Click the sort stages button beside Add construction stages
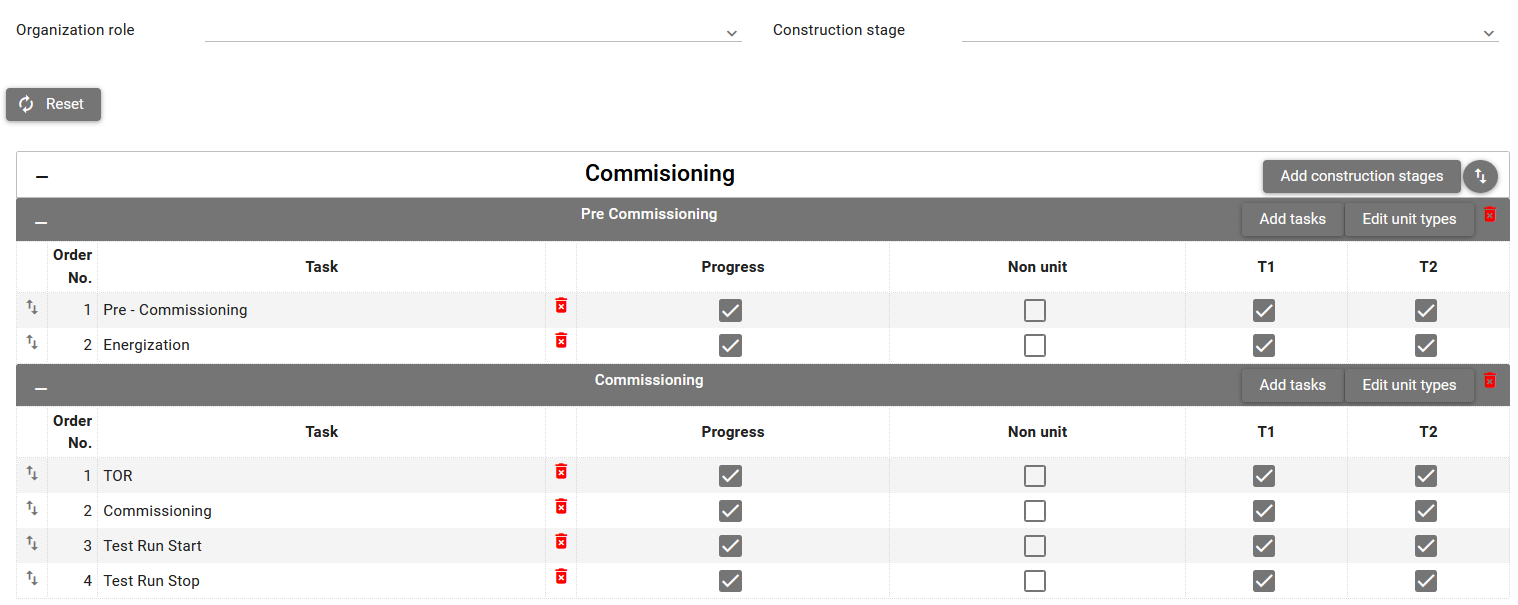This screenshot has width=1518, height=605. pos(1480,176)
